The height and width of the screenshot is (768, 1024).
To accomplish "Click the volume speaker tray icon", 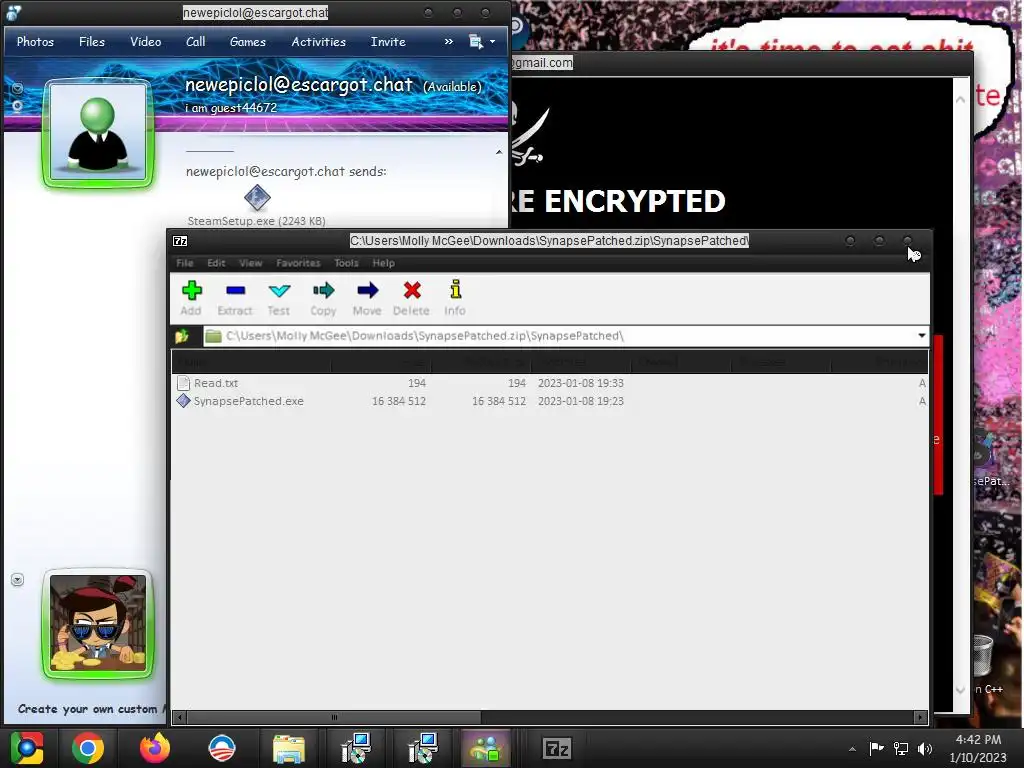I will (925, 748).
